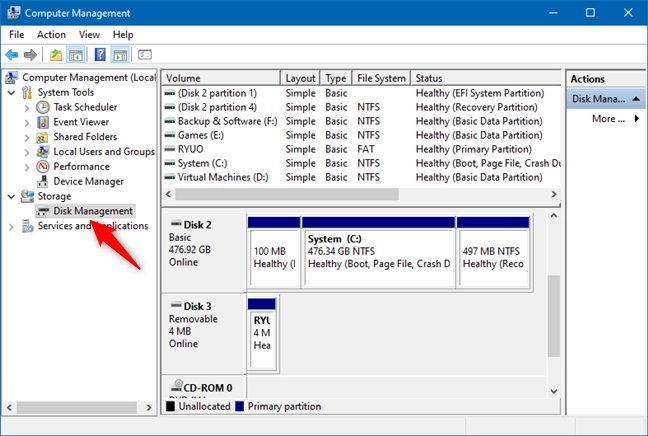This screenshot has height=436, width=648.
Task: Click the tree pane scroll right arrow
Action: [149, 407]
